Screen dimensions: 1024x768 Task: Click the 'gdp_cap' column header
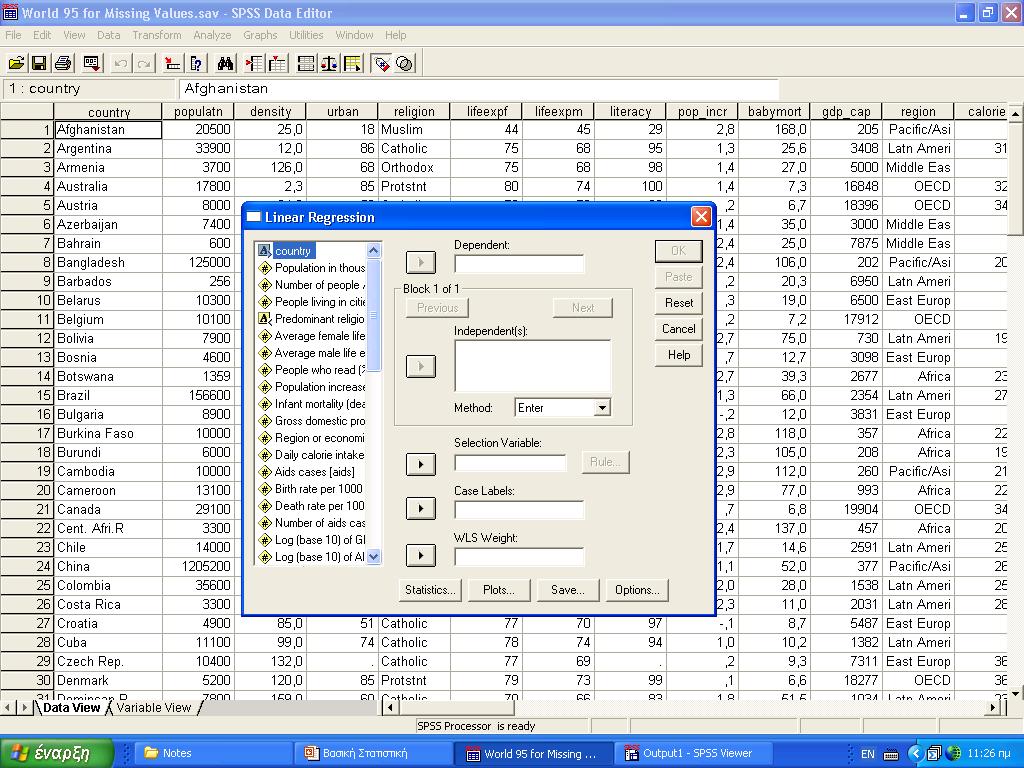click(x=846, y=112)
